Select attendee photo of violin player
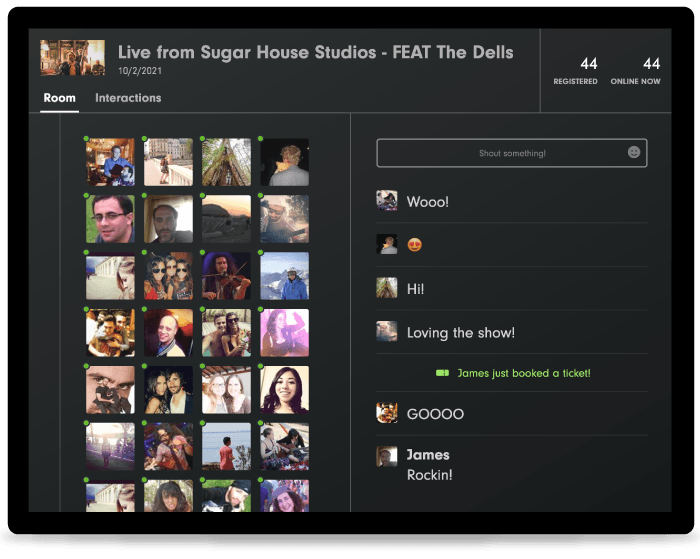This screenshot has width=700, height=559. pos(226,275)
